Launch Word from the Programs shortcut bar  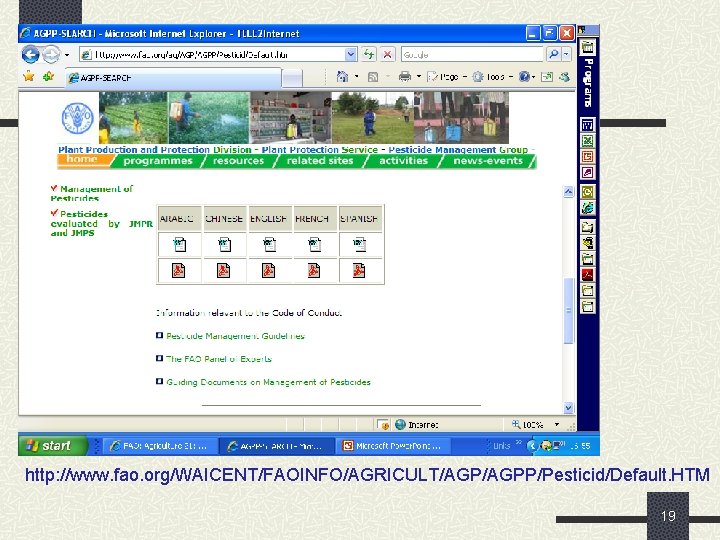(587, 125)
